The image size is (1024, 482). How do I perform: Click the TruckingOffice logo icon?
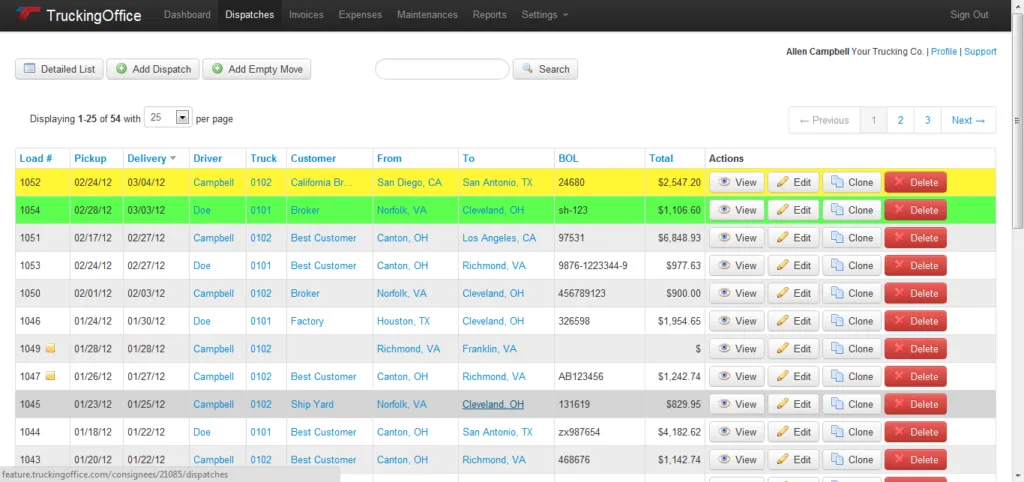click(x=28, y=15)
